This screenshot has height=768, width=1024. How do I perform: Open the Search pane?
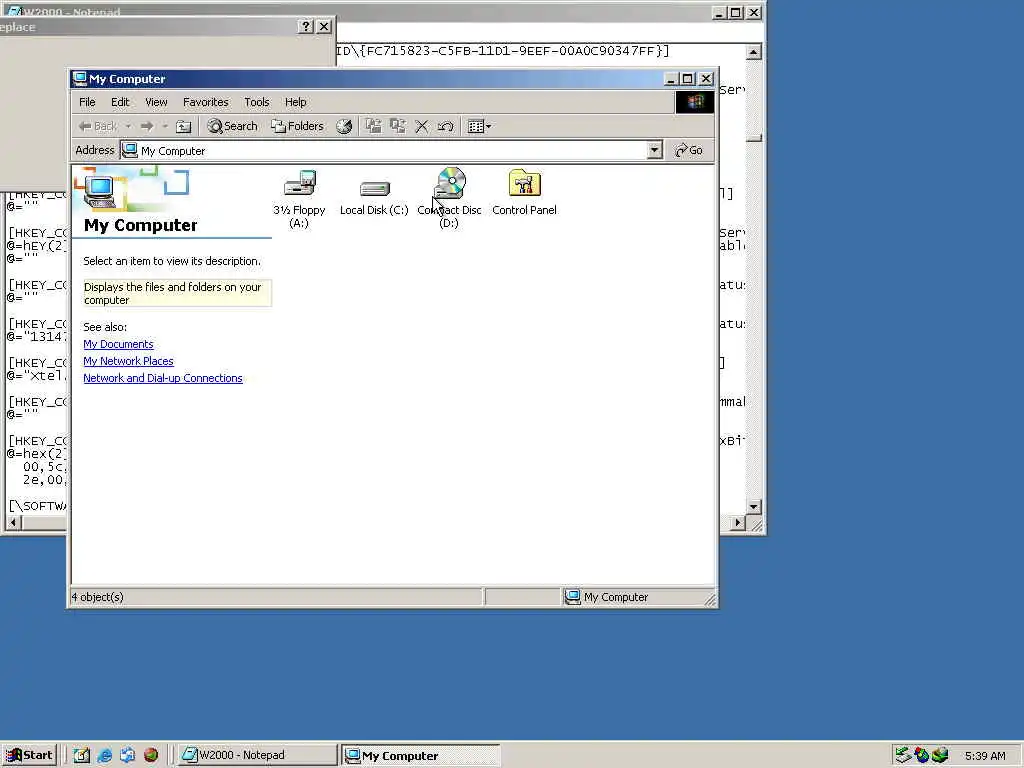(x=232, y=126)
